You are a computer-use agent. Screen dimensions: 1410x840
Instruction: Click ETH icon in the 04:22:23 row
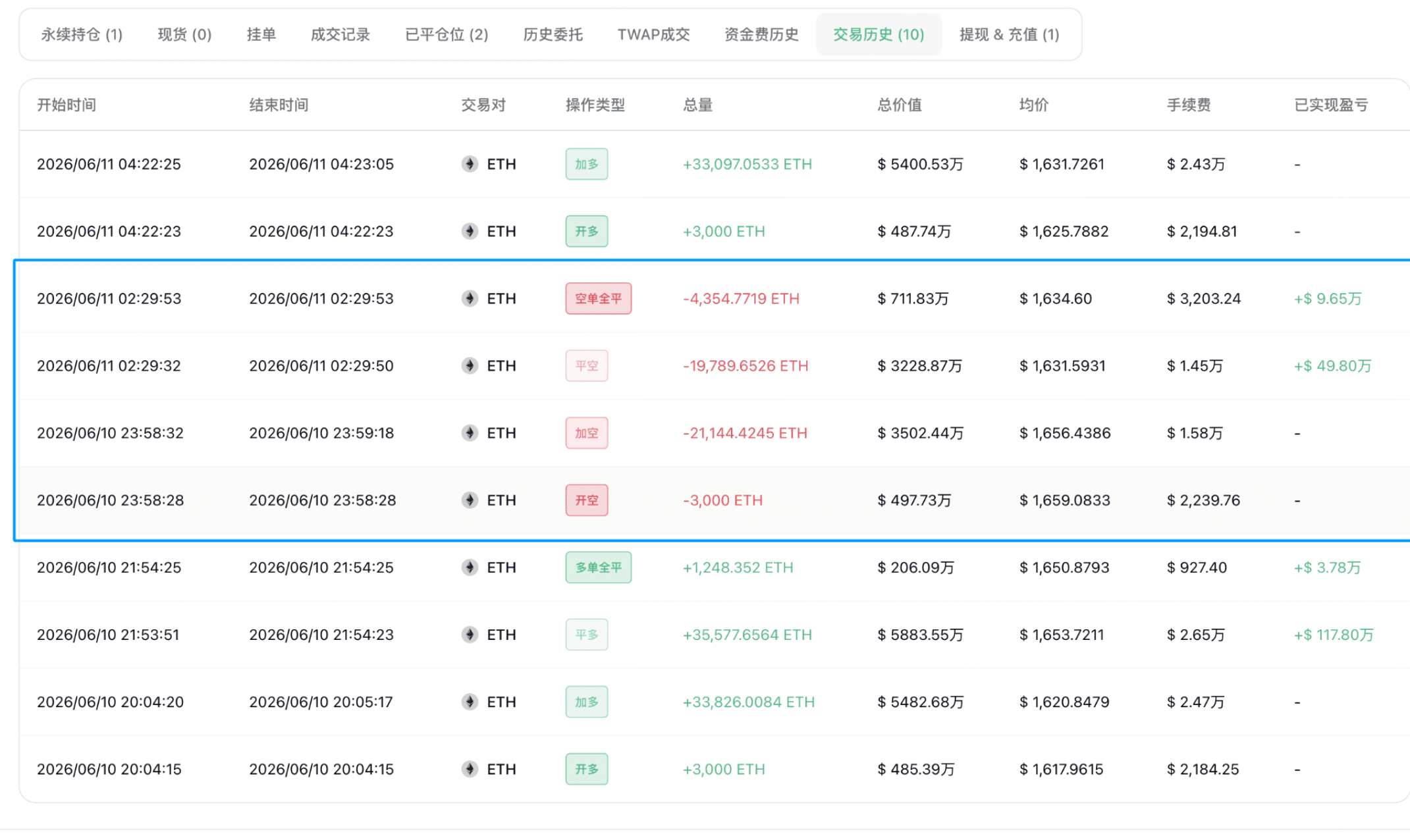(470, 231)
